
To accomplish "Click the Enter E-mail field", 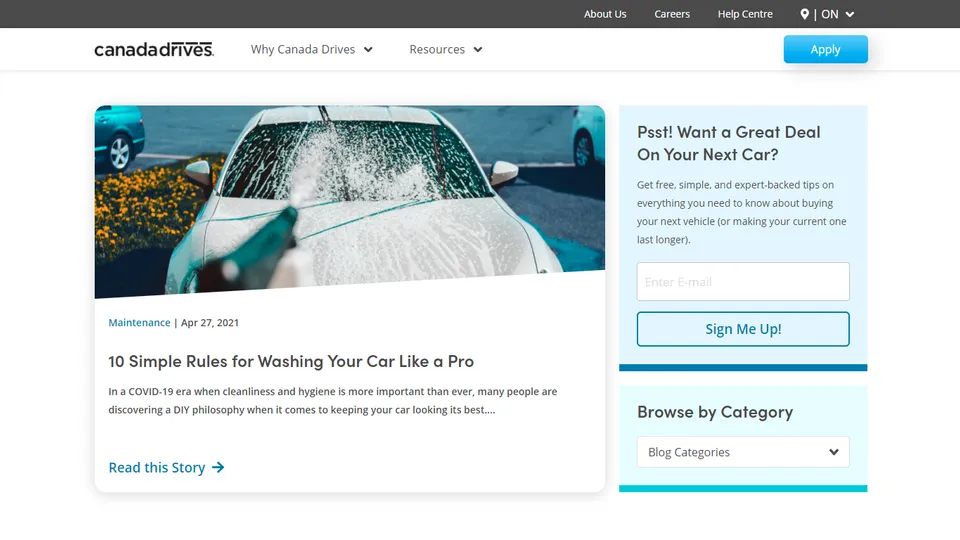I will (x=743, y=282).
